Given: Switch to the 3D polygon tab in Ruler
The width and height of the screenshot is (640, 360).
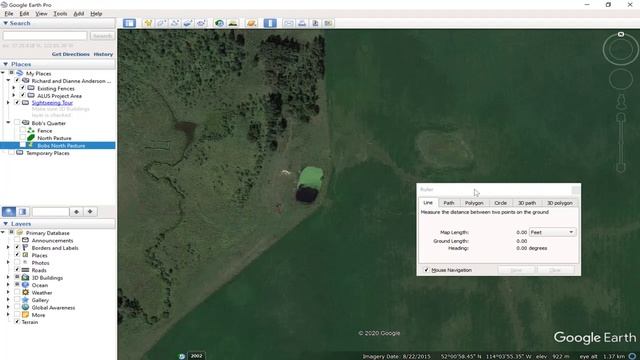Looking at the screenshot, I should (560, 203).
